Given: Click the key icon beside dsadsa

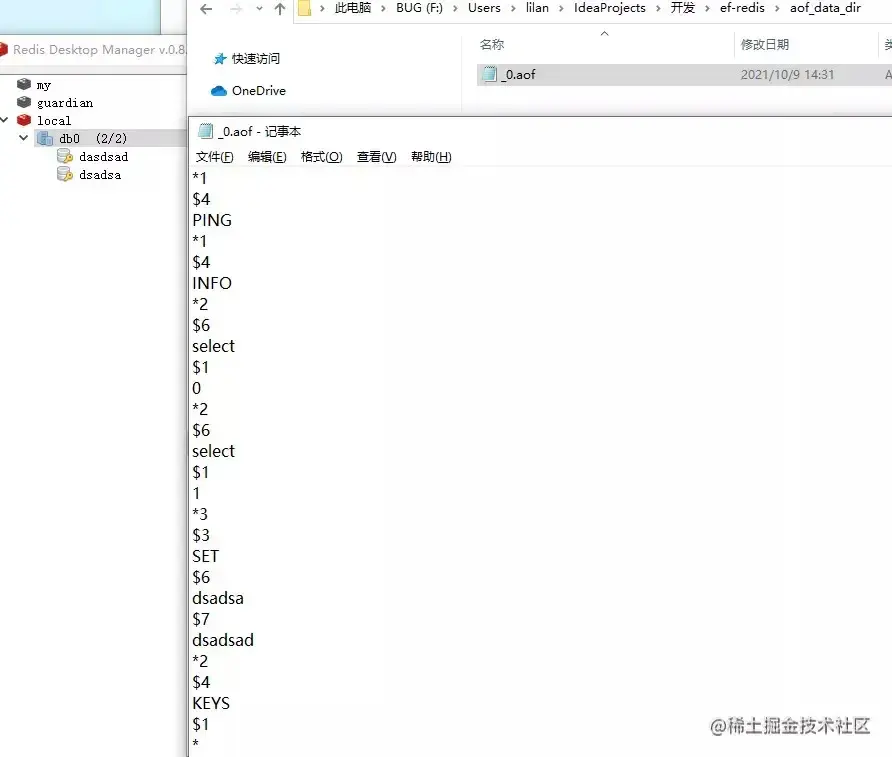Looking at the screenshot, I should point(64,174).
